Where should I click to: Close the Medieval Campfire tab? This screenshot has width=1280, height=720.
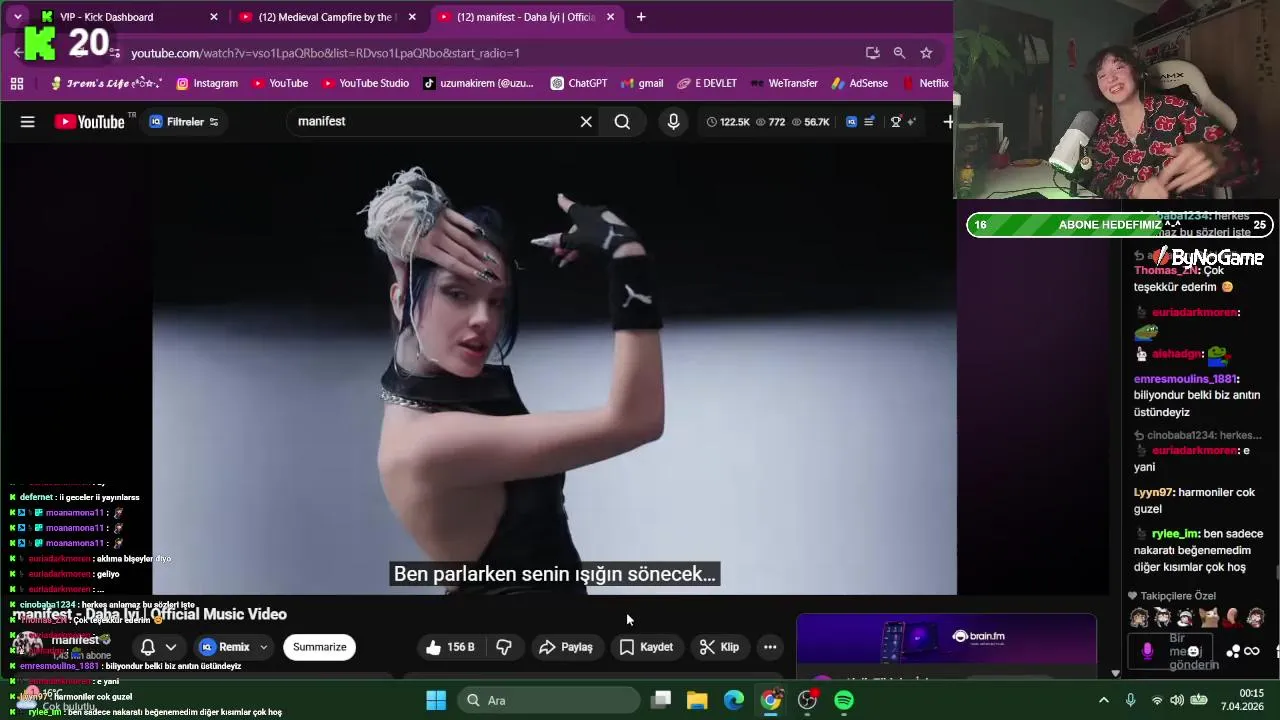tap(411, 17)
